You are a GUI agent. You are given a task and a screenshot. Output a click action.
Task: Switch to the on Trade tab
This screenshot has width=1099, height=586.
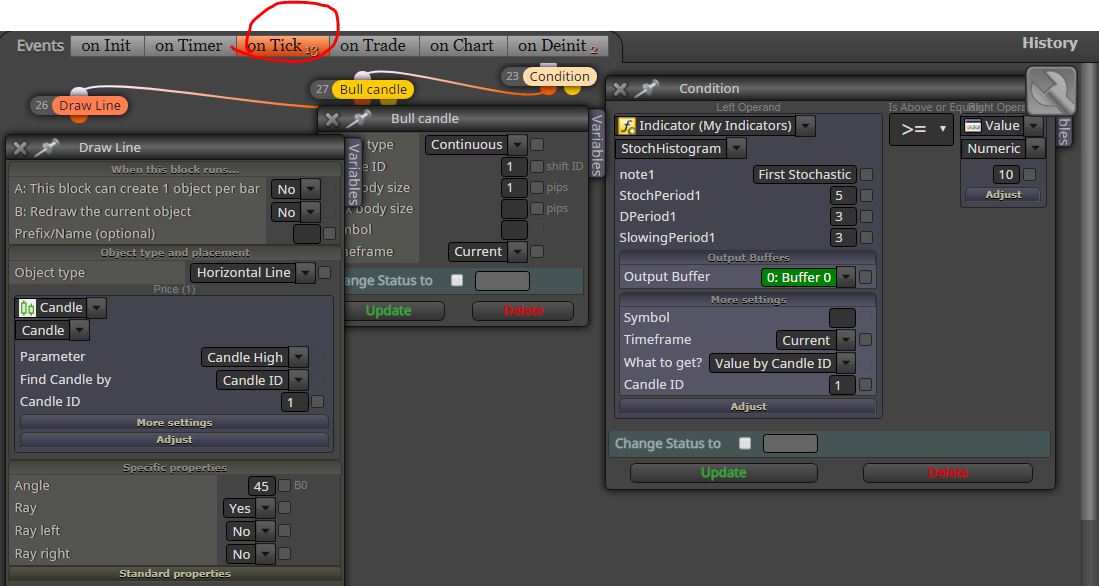pyautogui.click(x=373, y=46)
